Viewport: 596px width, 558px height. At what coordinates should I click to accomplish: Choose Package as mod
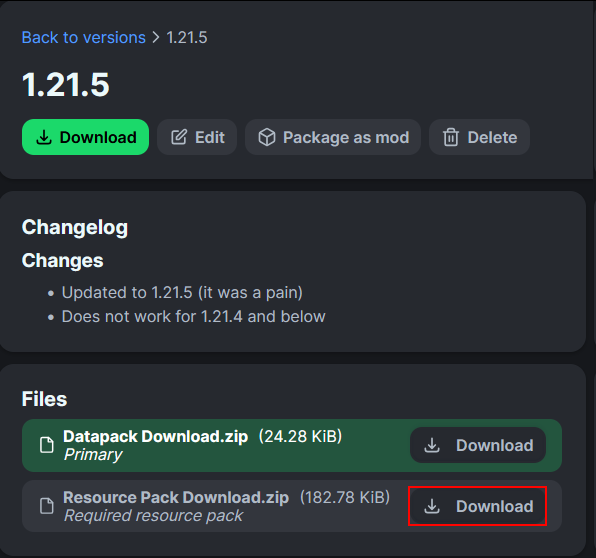(x=333, y=137)
